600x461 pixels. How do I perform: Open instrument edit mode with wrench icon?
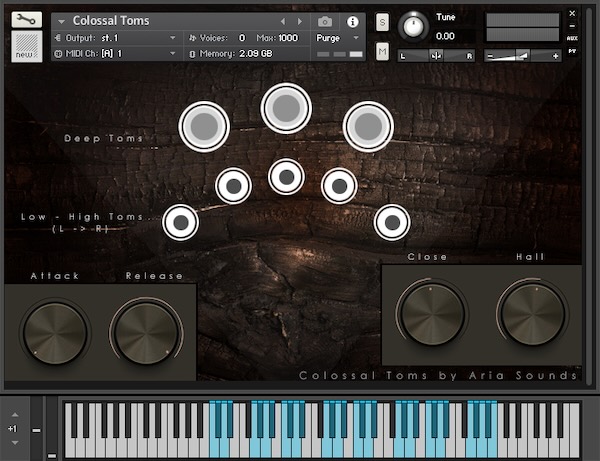click(26, 20)
